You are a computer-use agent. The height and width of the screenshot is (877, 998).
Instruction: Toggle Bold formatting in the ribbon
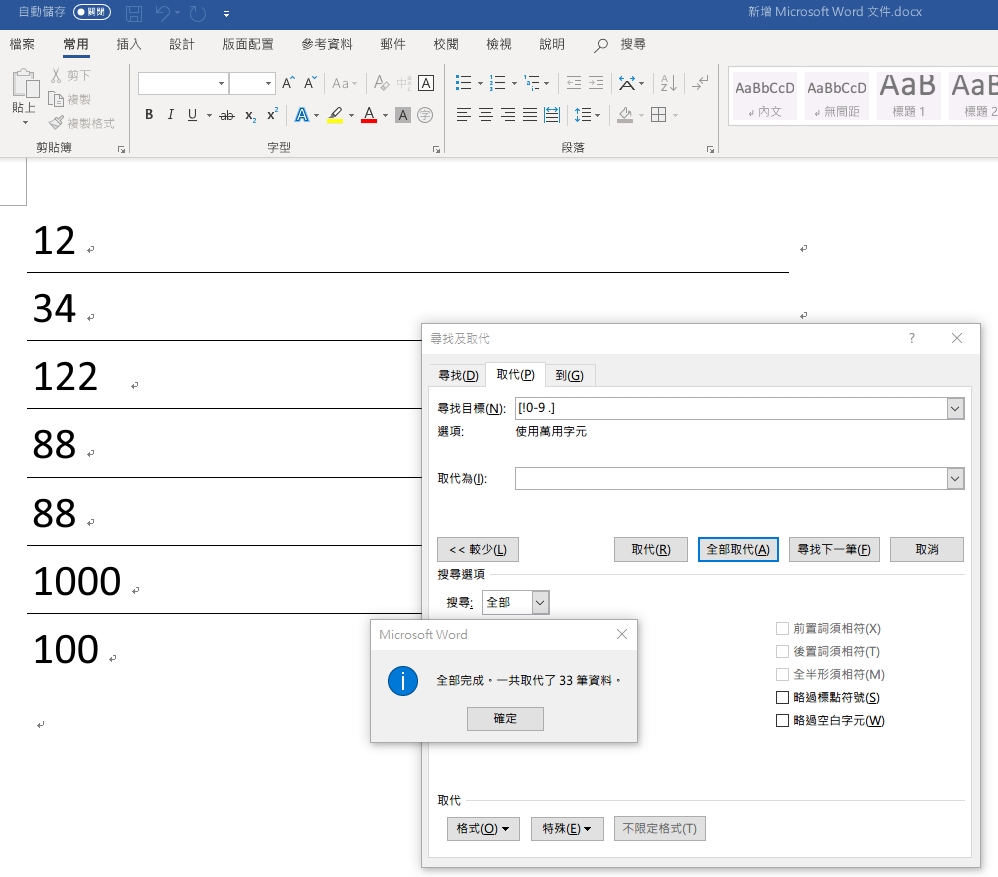coord(149,115)
